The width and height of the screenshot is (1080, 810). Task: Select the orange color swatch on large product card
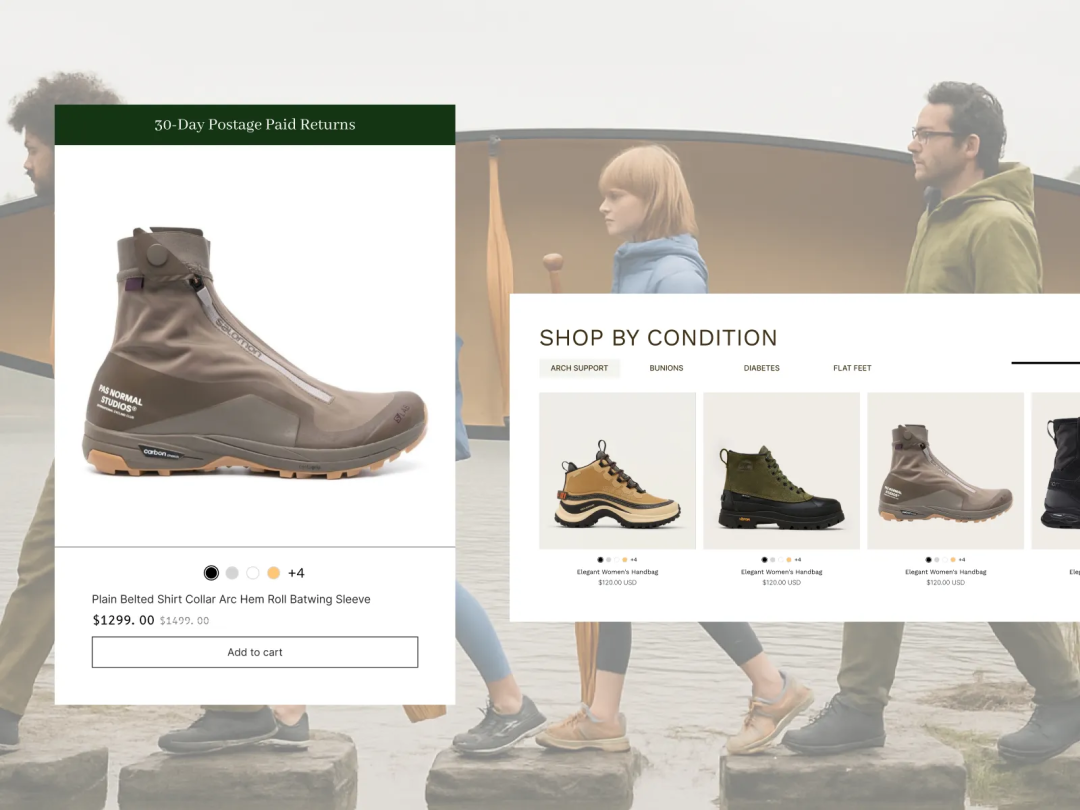tap(274, 573)
